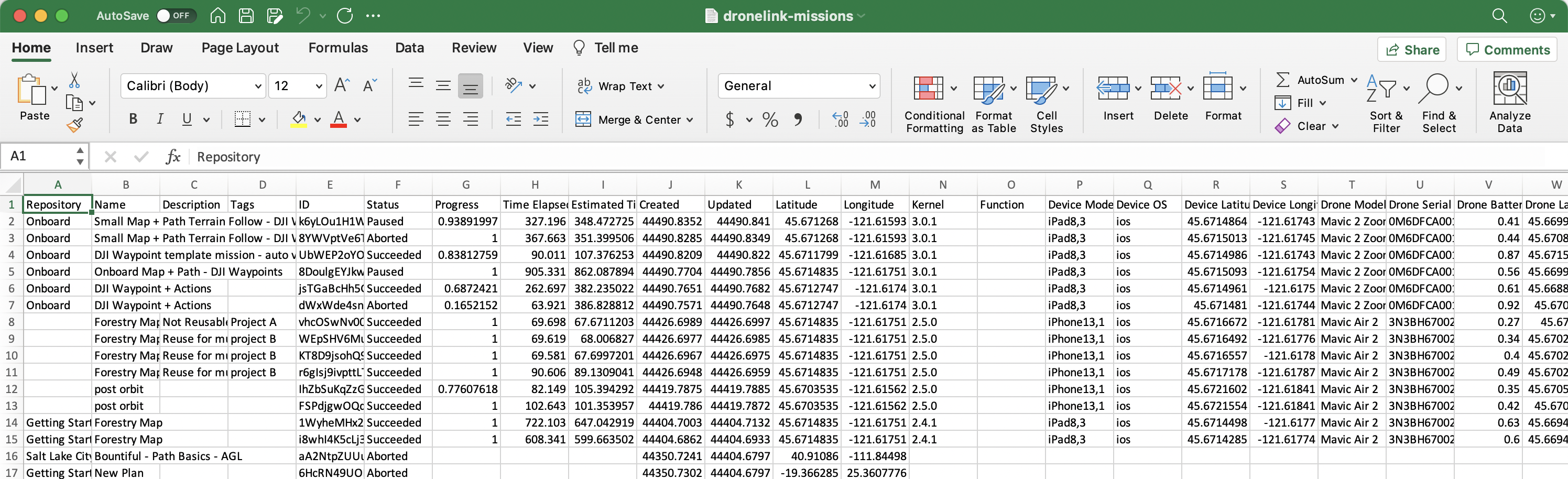1568x479 pixels.
Task: Toggle Bottom Align for cell content
Action: (x=471, y=86)
